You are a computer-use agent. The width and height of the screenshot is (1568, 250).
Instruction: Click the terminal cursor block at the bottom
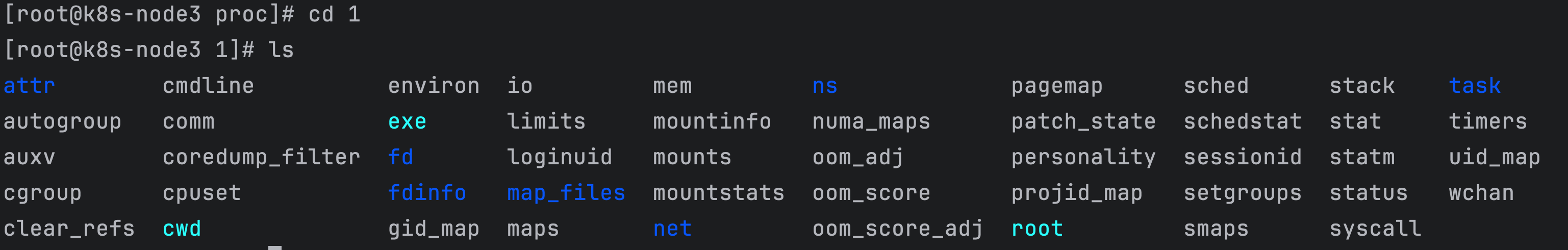[x=274, y=247]
